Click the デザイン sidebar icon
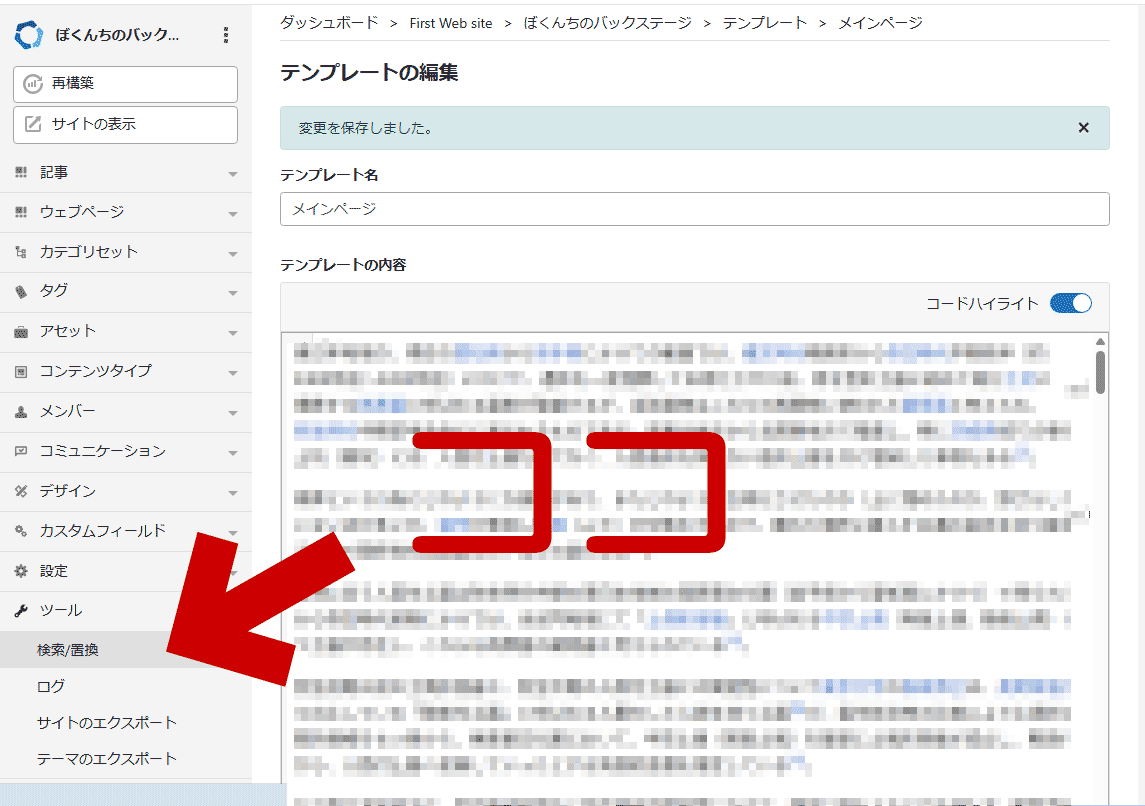 coord(21,491)
